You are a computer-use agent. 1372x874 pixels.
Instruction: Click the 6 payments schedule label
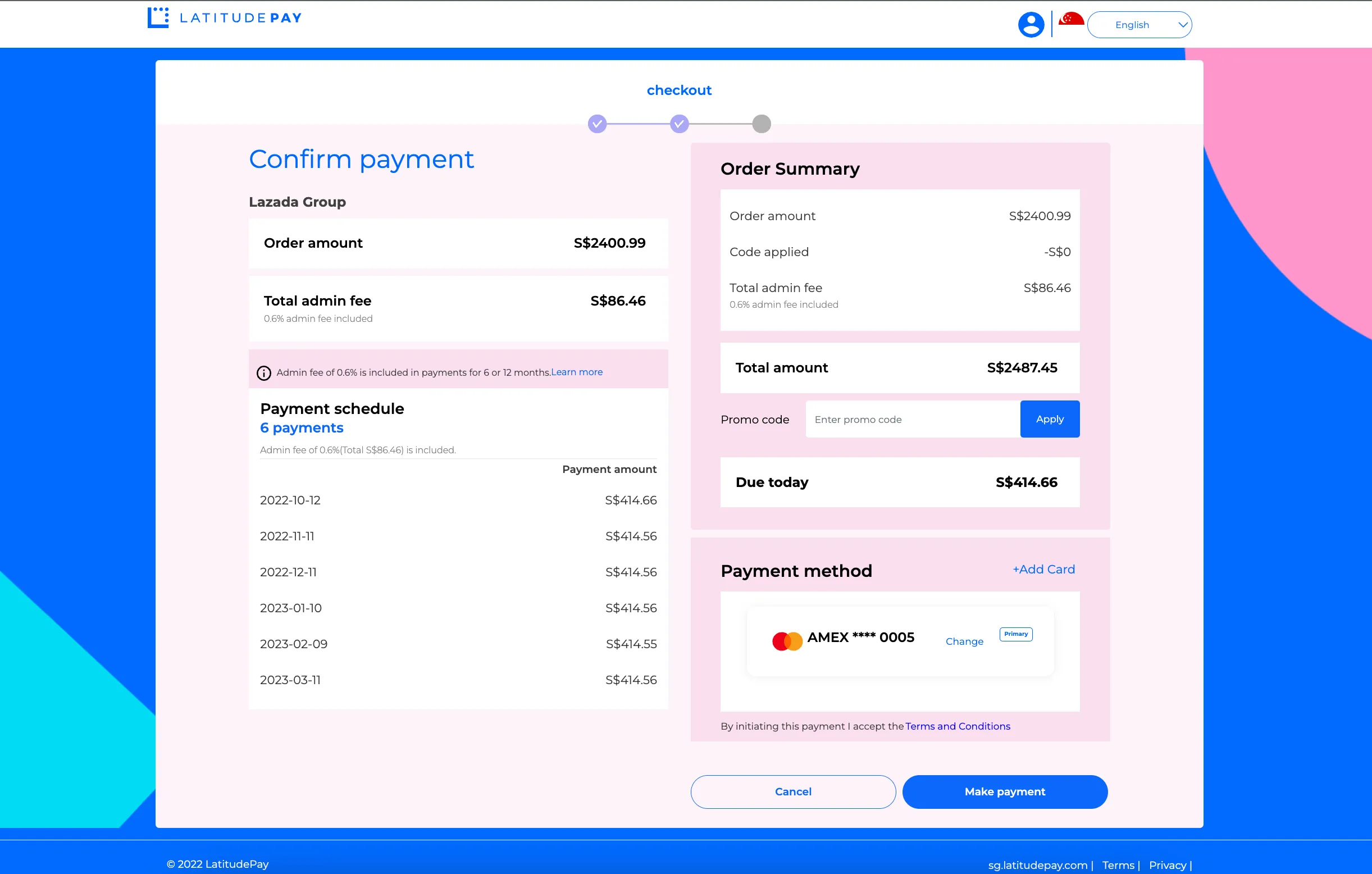(x=302, y=428)
